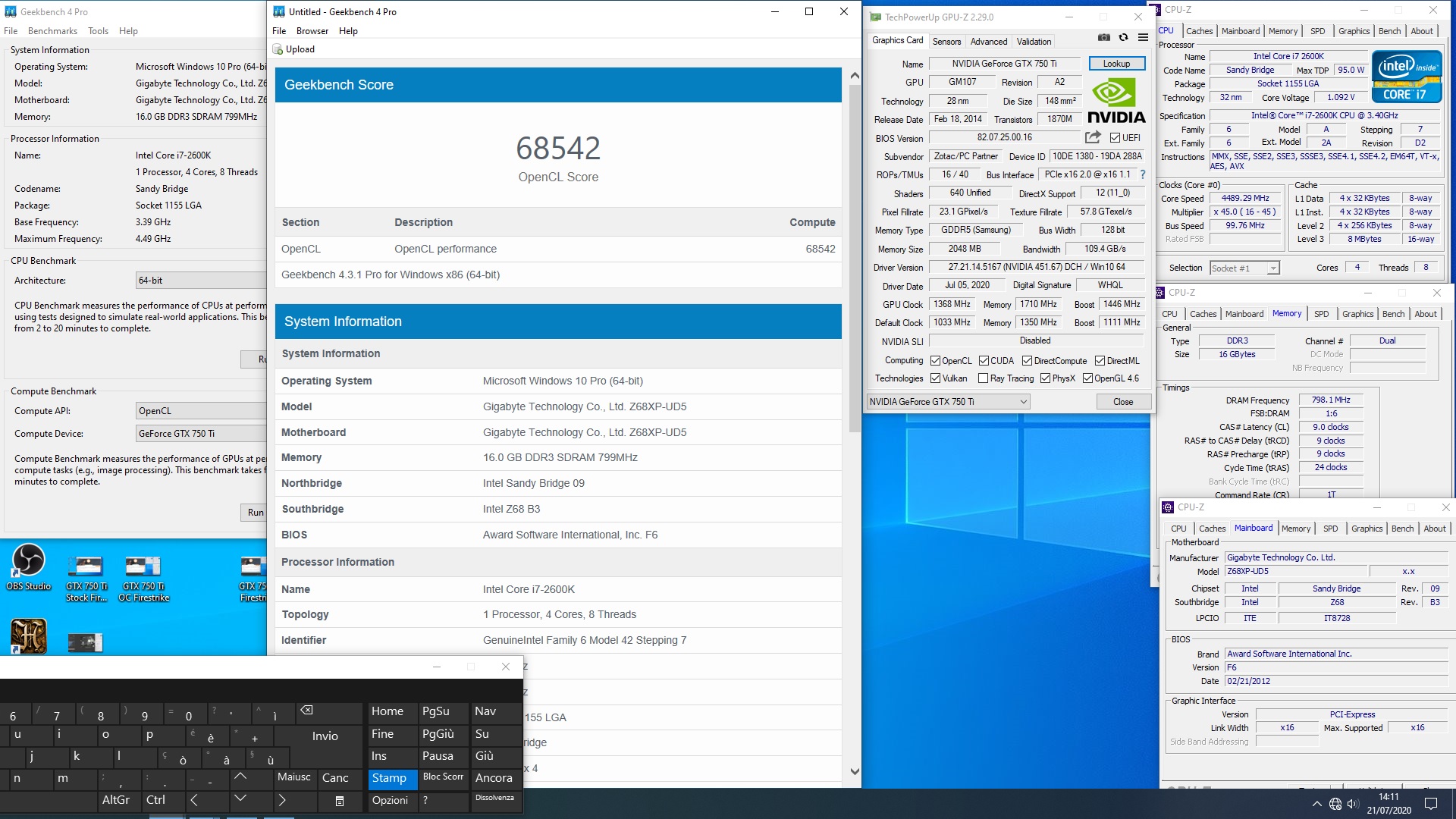The height and width of the screenshot is (819, 1456).
Task: Switch to the Validation tab in GPU-Z
Action: click(1034, 42)
